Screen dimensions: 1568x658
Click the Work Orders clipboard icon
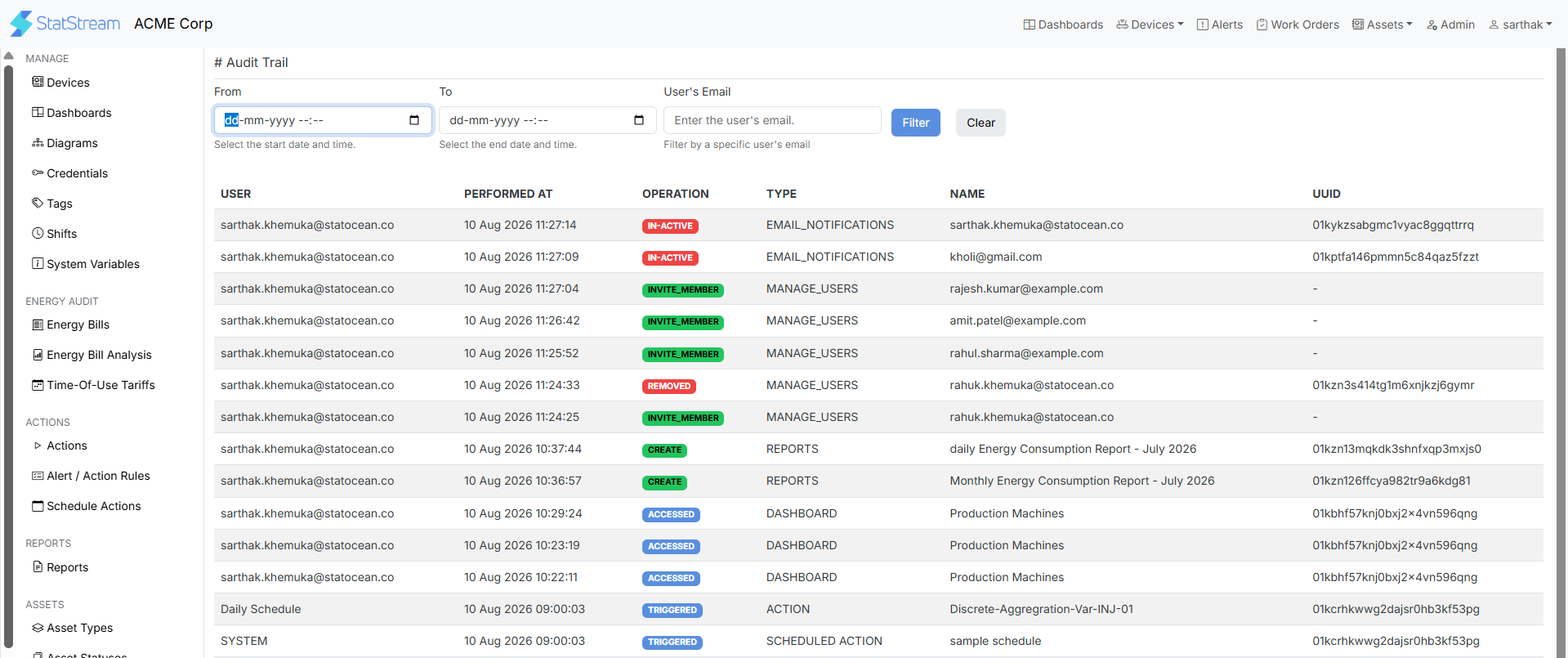(x=1262, y=25)
